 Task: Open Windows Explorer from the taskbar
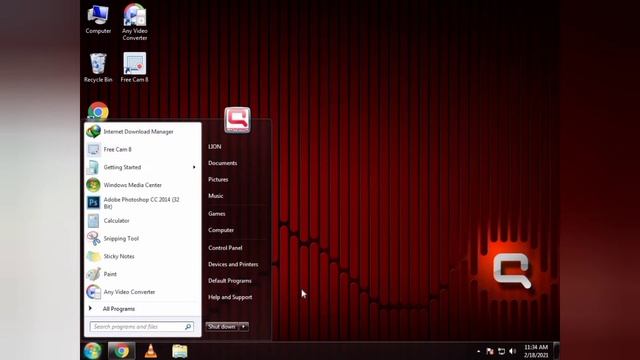point(180,351)
